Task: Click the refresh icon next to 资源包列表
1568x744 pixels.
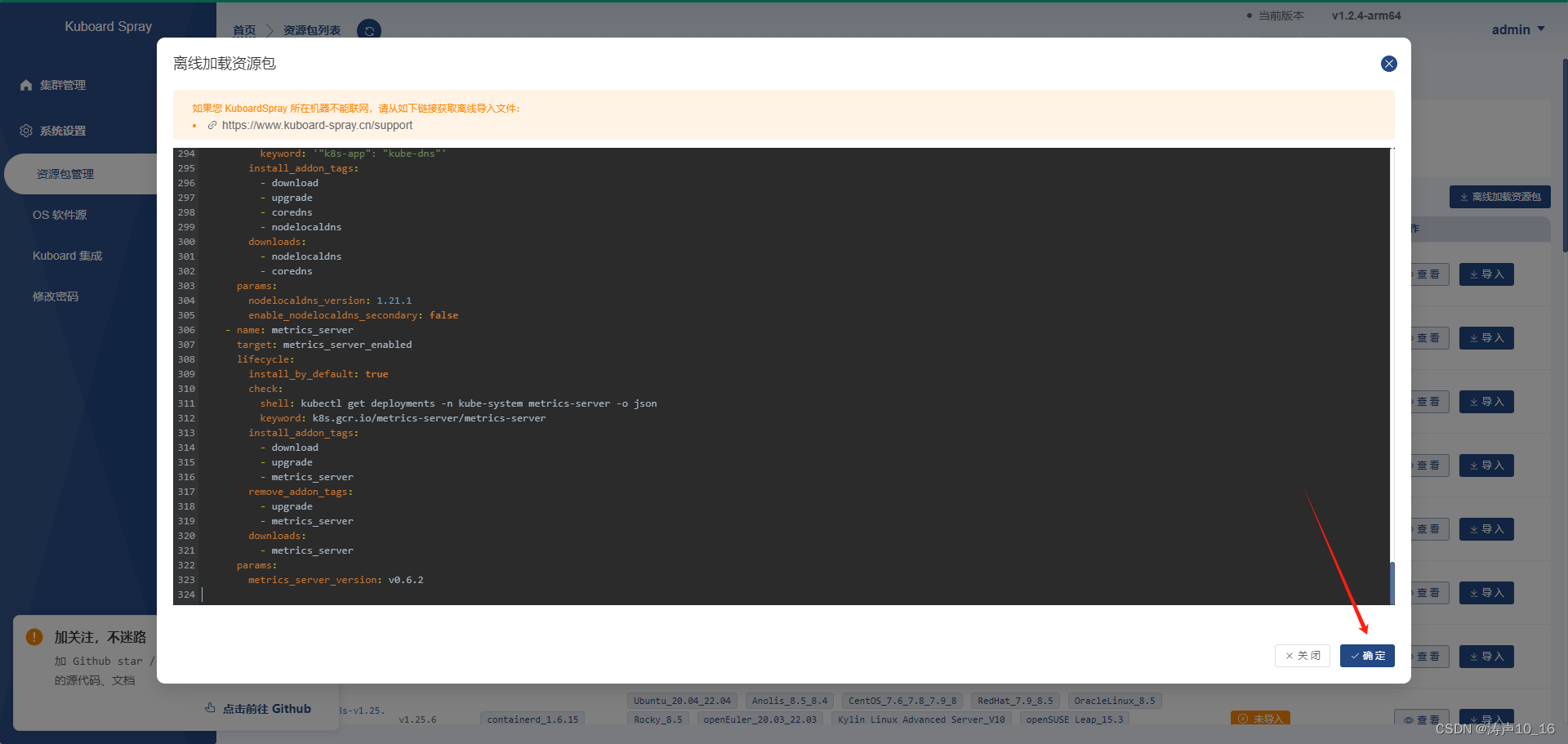Action: coord(369,30)
